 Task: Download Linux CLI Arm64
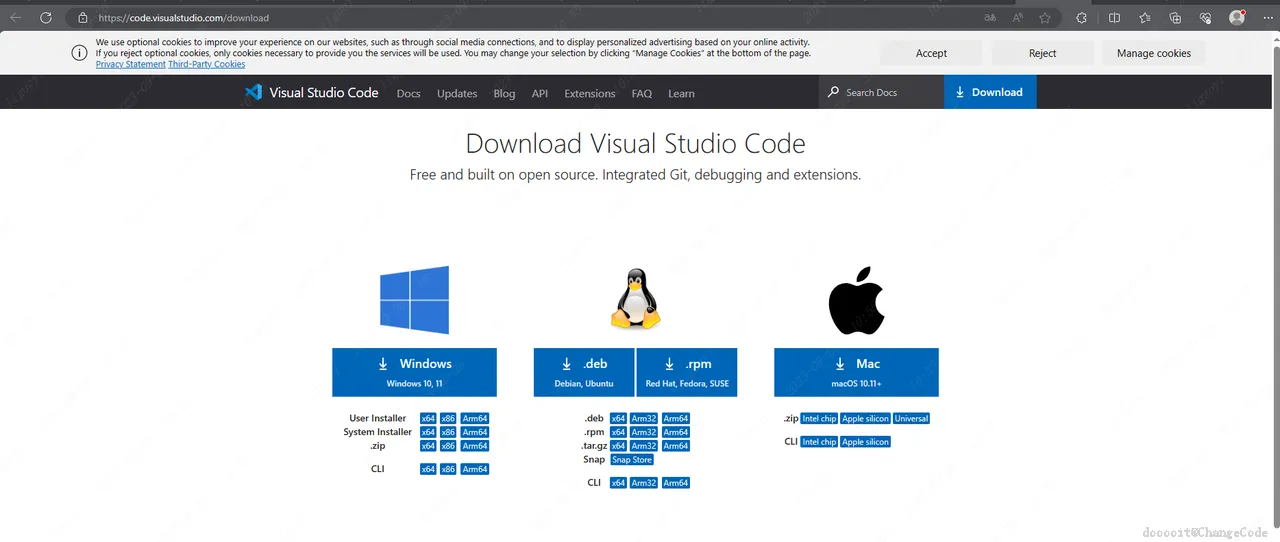coord(676,483)
